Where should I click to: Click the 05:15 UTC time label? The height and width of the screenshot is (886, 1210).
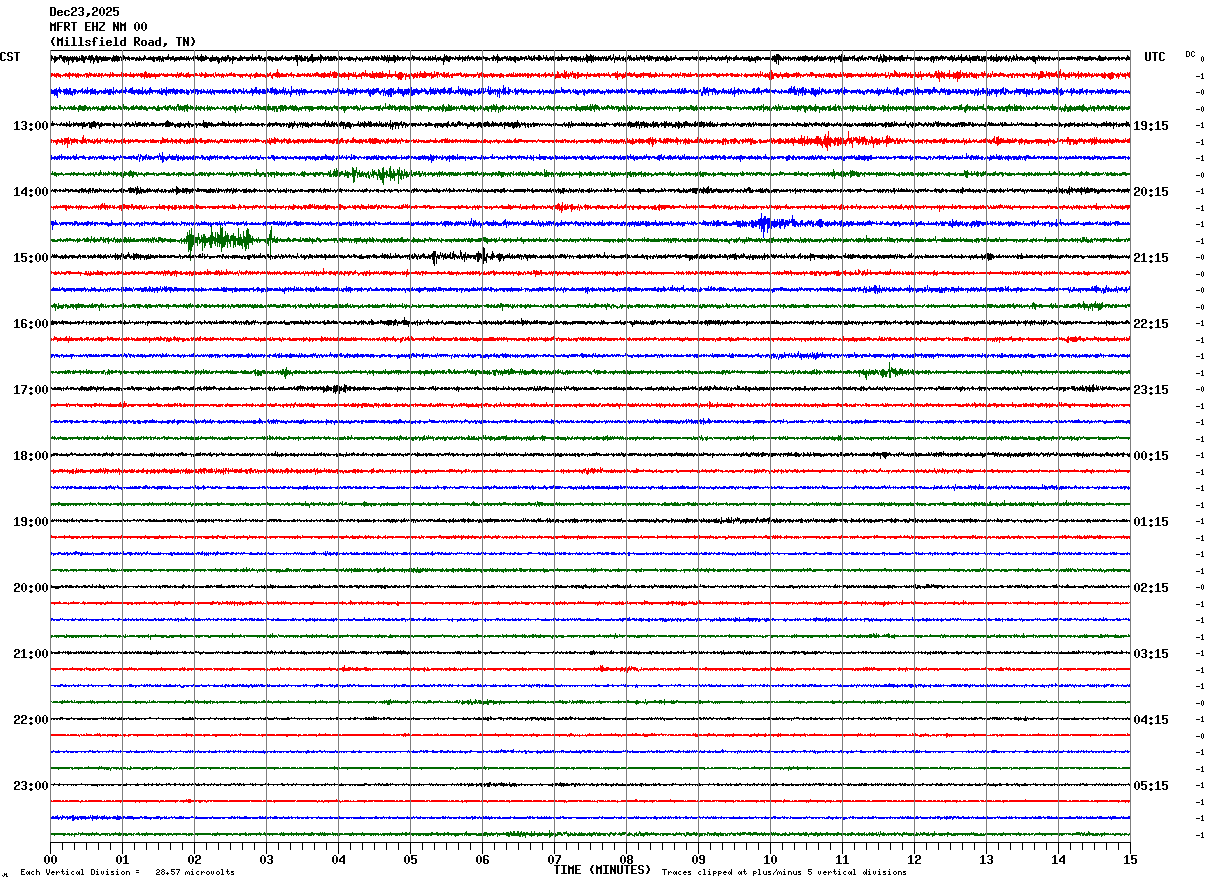pos(1151,786)
